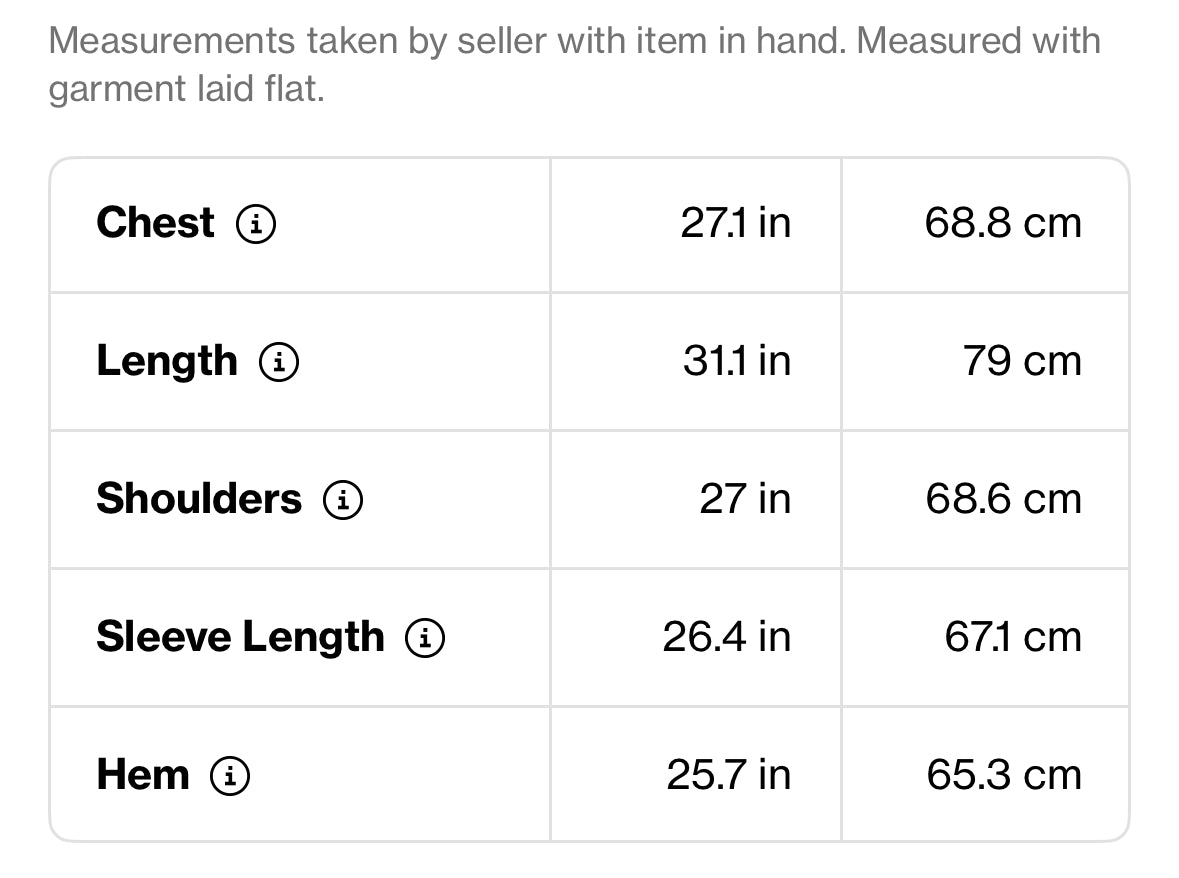Screen dimensions: 1179x878
Task: Click the 31.1 in length value
Action: [737, 362]
